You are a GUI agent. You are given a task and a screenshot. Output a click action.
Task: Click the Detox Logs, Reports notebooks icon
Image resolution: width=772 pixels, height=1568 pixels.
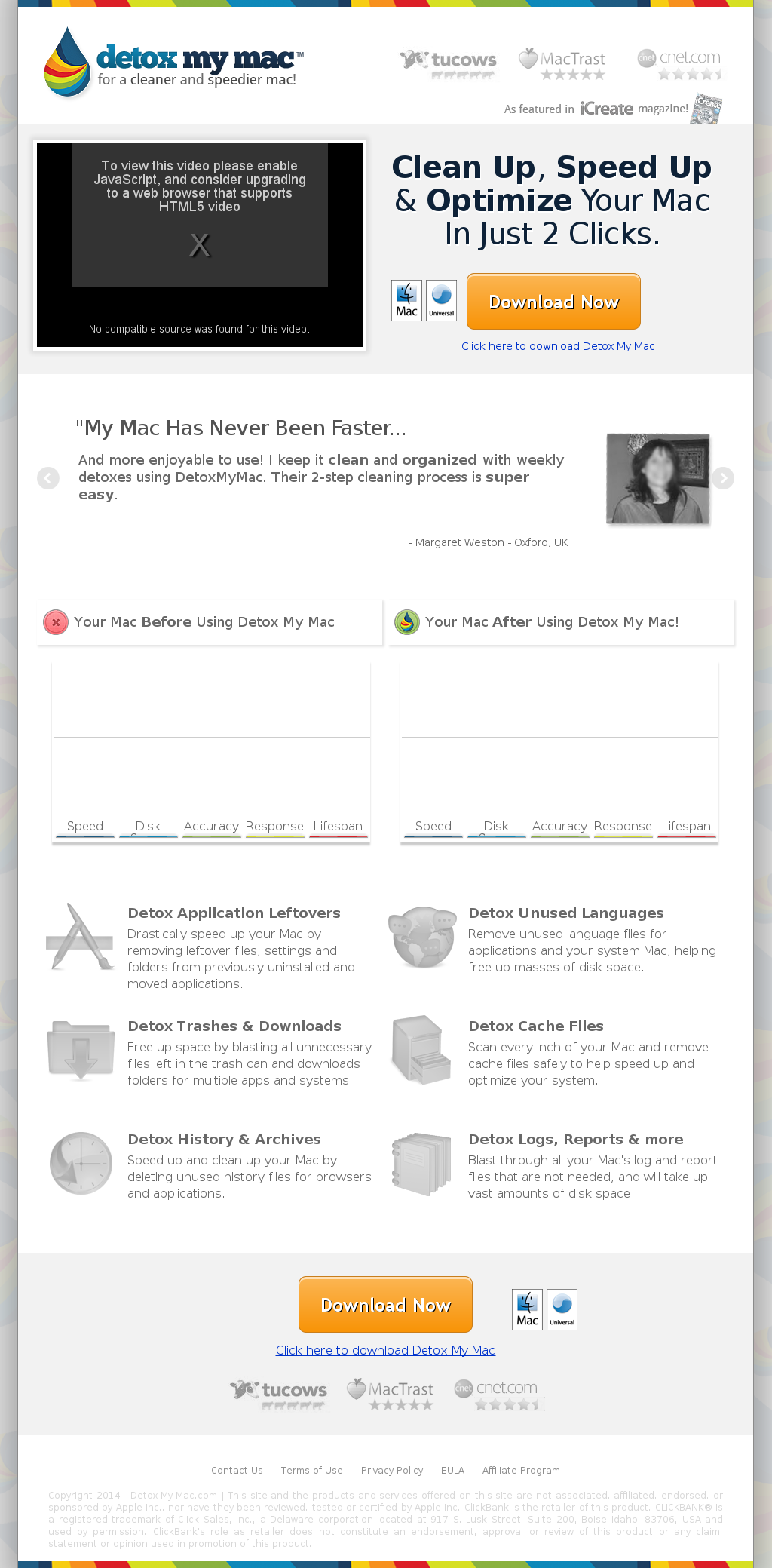tap(421, 1164)
